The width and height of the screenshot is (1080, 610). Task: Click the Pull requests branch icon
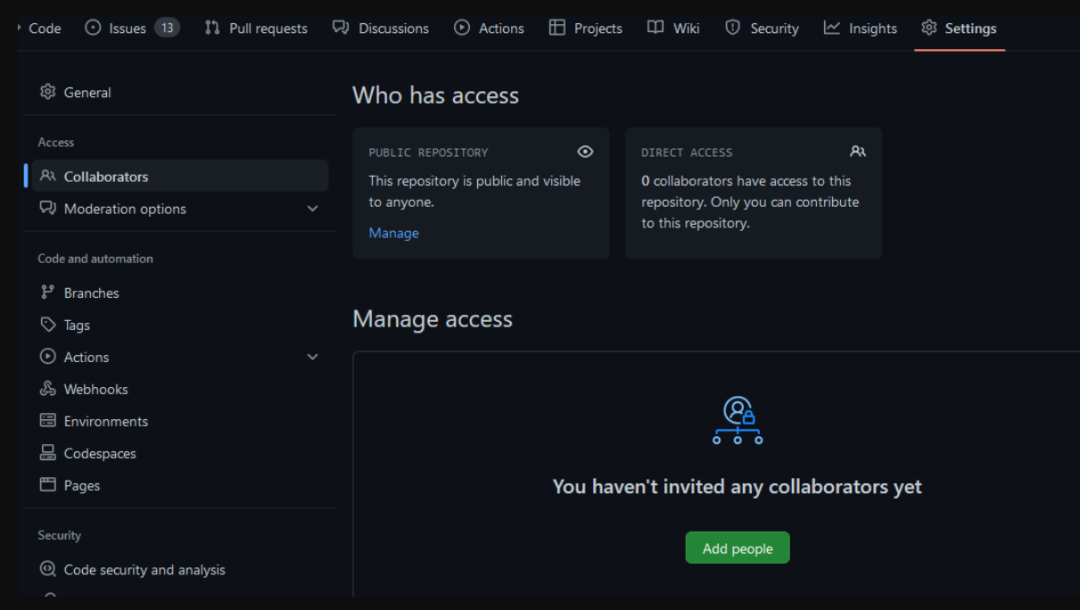pos(212,28)
